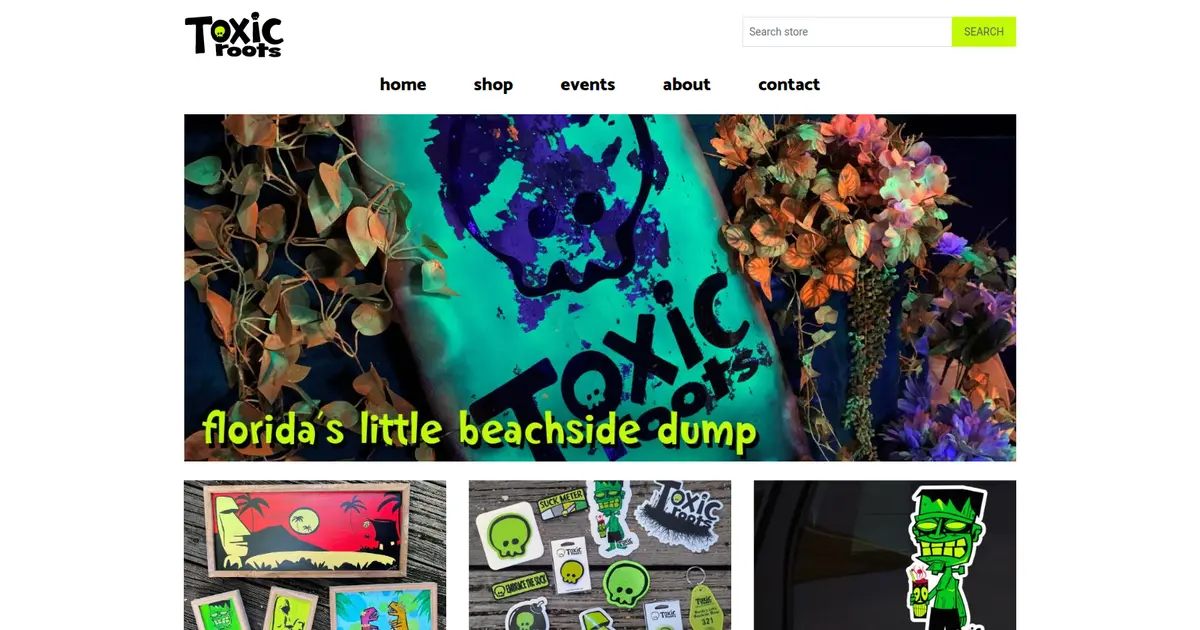Click the dinosaurs framed painting

click(382, 608)
